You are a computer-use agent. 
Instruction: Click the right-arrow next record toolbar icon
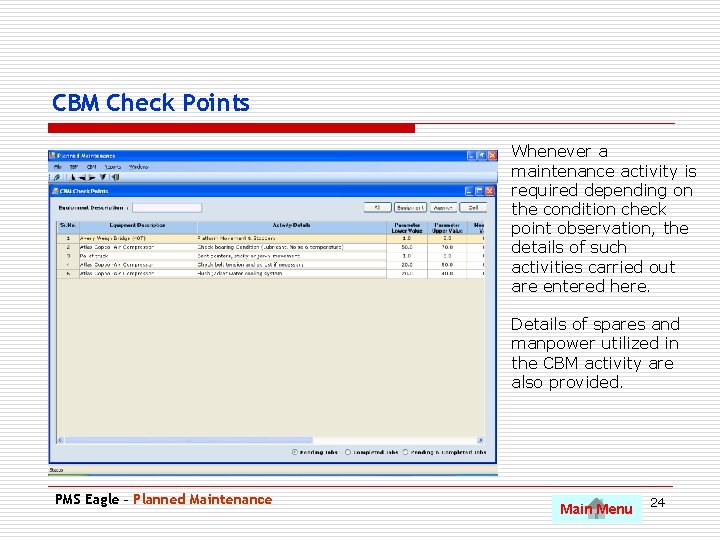(x=92, y=177)
